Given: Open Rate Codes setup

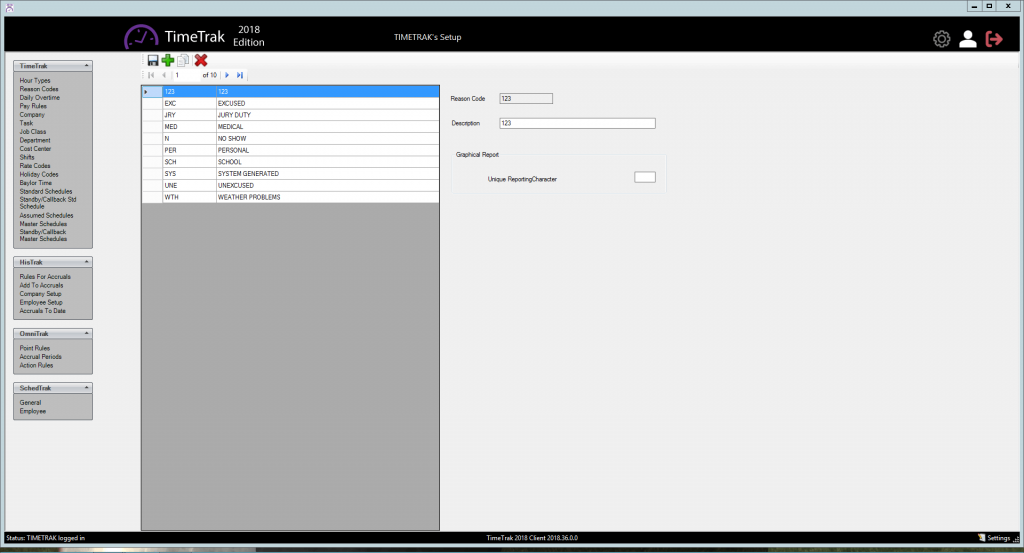Looking at the screenshot, I should coord(35,165).
